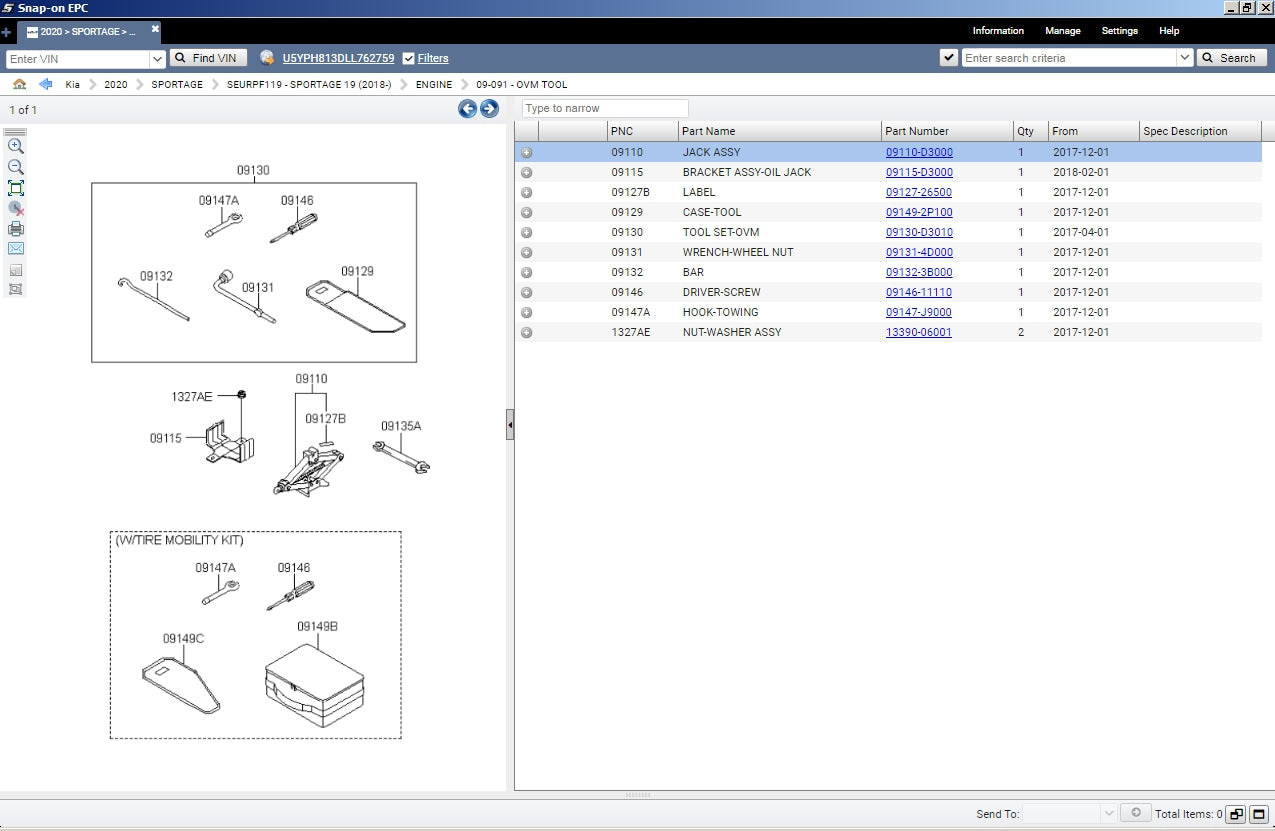Print the diagram using printer icon
This screenshot has width=1275, height=831.
16,229
